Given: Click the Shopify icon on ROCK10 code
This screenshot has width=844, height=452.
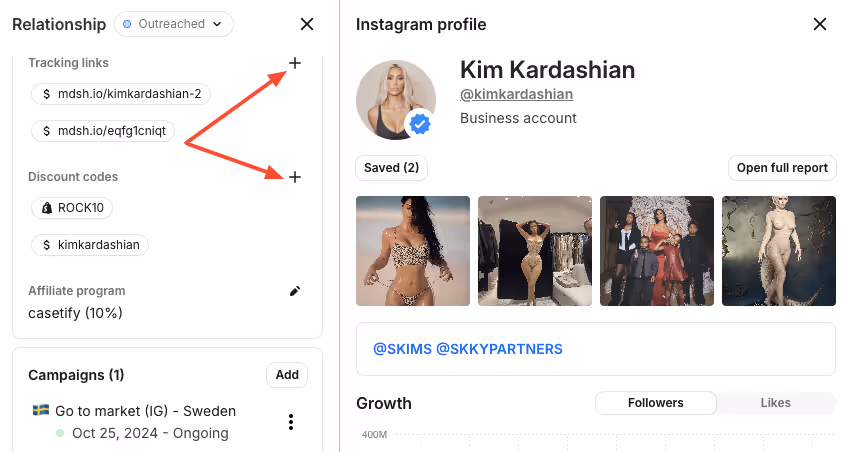Looking at the screenshot, I should 47,208.
